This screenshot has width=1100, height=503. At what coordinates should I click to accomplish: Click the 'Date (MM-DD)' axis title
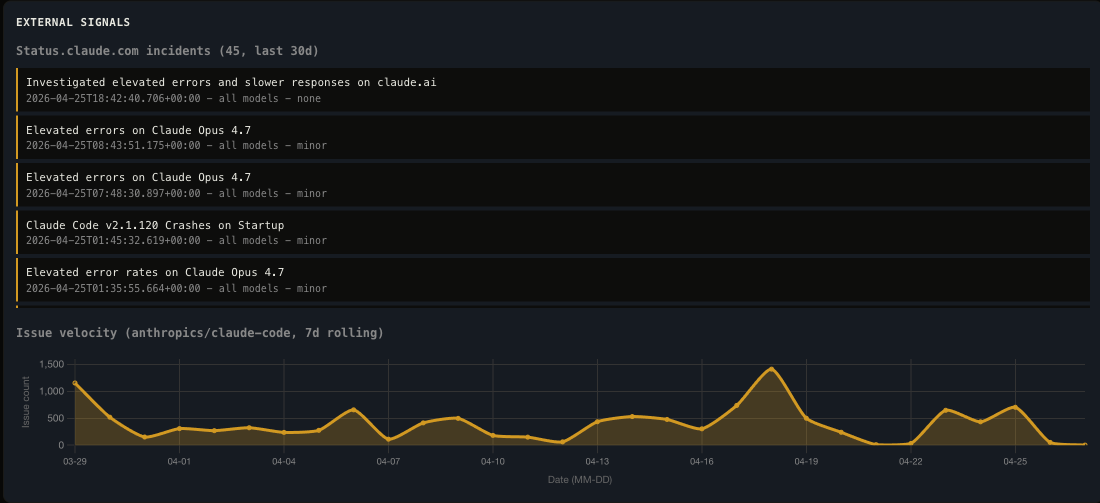tap(581, 480)
